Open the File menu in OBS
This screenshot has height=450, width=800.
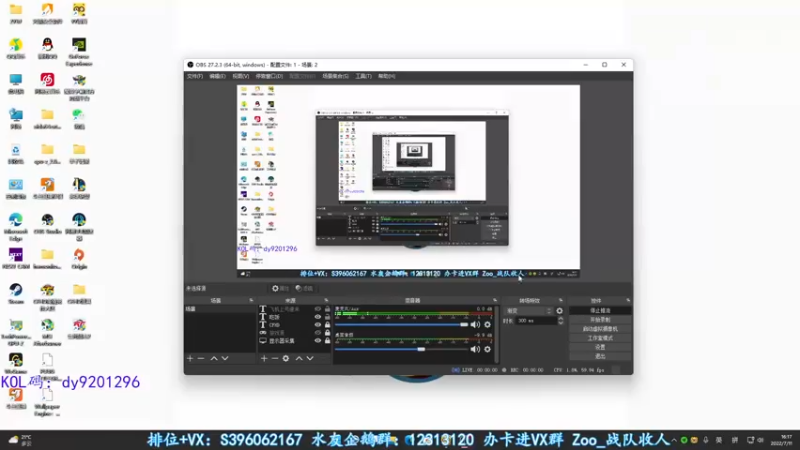click(194, 76)
